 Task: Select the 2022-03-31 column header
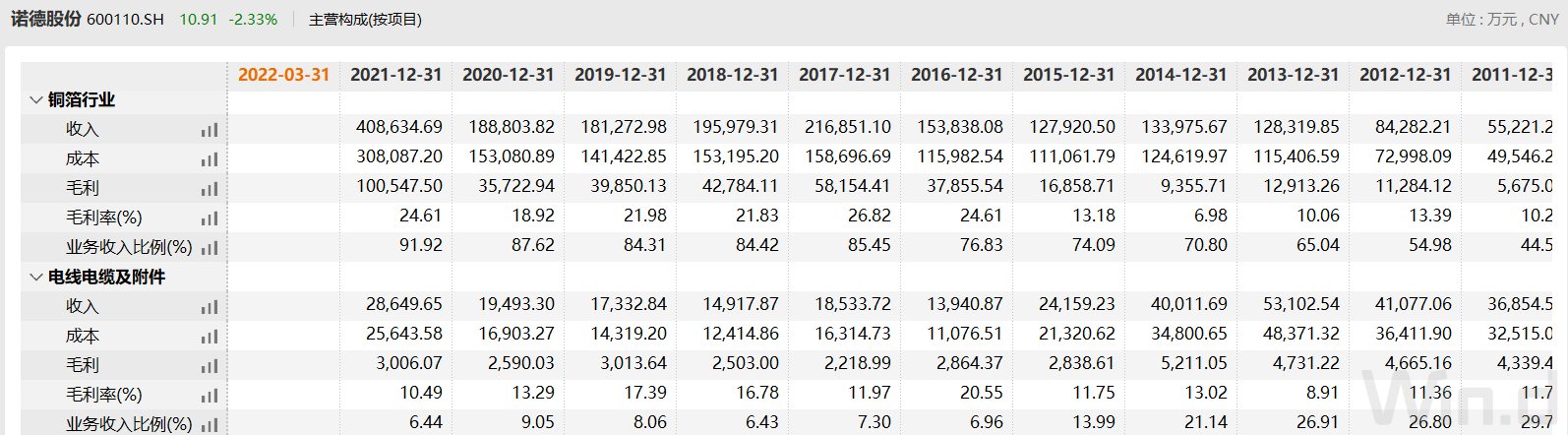pos(283,75)
